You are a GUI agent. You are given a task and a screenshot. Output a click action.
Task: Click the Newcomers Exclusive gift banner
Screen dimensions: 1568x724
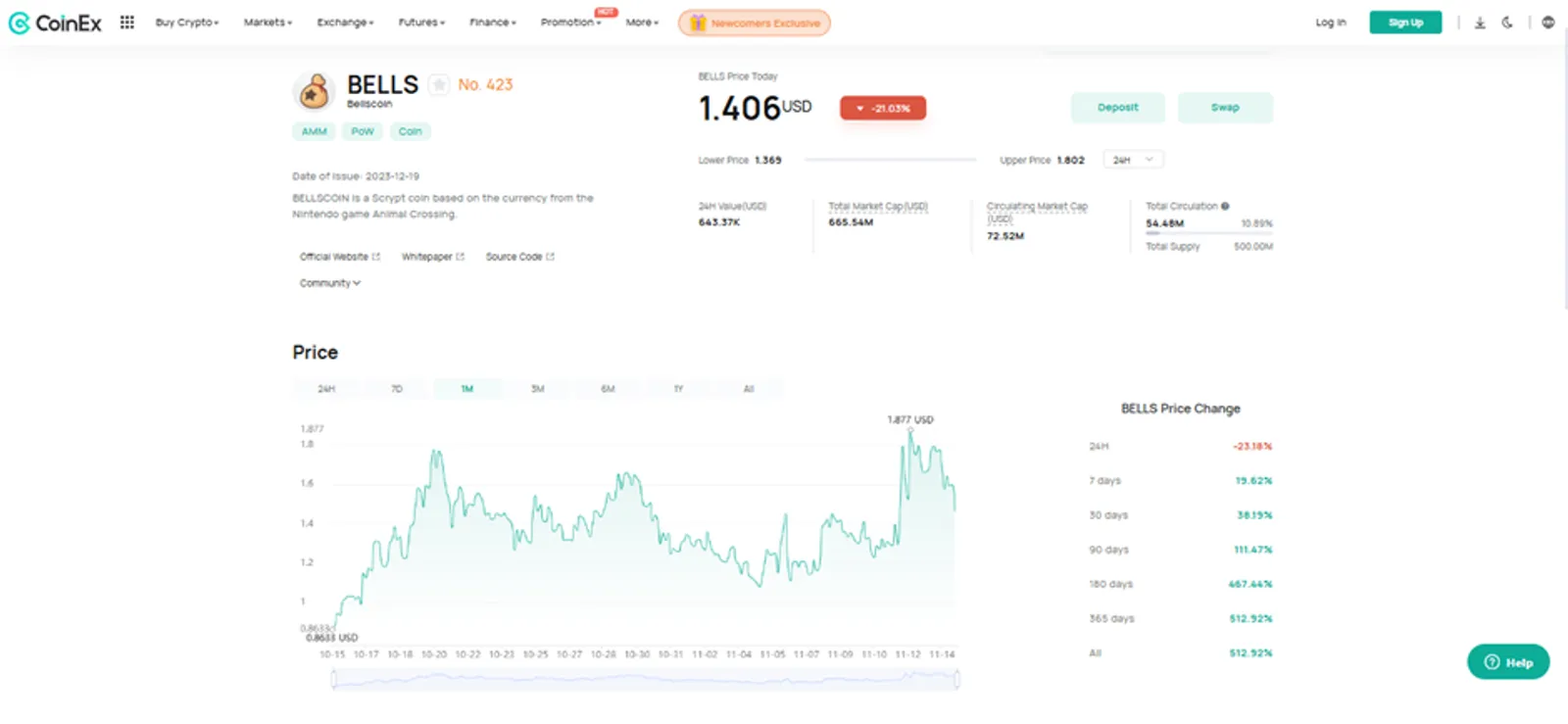click(x=755, y=23)
